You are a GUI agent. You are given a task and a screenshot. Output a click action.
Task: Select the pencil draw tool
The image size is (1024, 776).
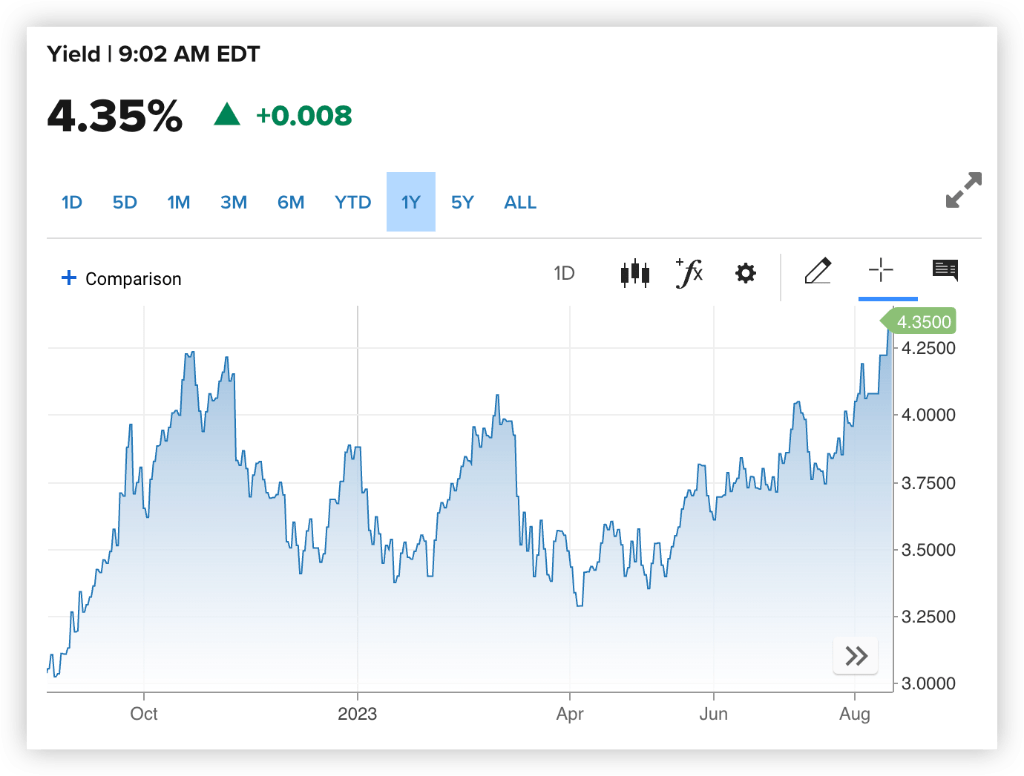pyautogui.click(x=817, y=271)
